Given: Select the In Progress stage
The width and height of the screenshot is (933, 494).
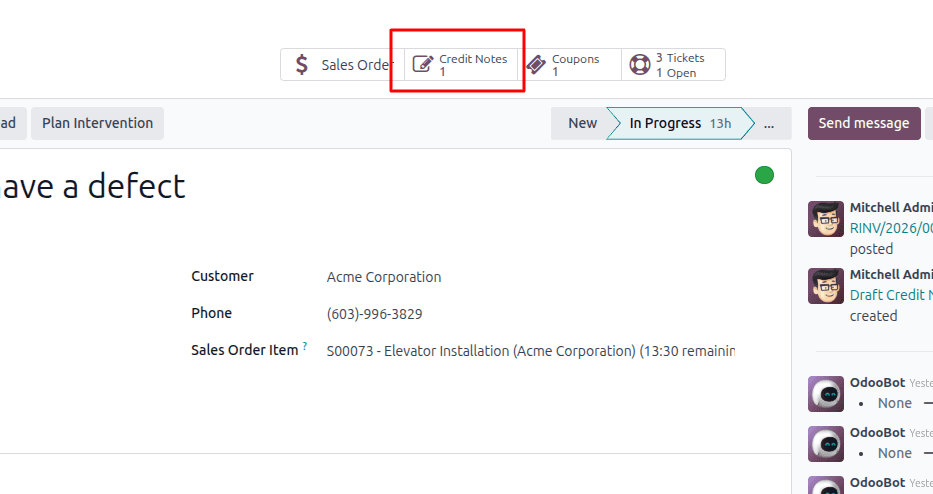Looking at the screenshot, I should [x=680, y=123].
